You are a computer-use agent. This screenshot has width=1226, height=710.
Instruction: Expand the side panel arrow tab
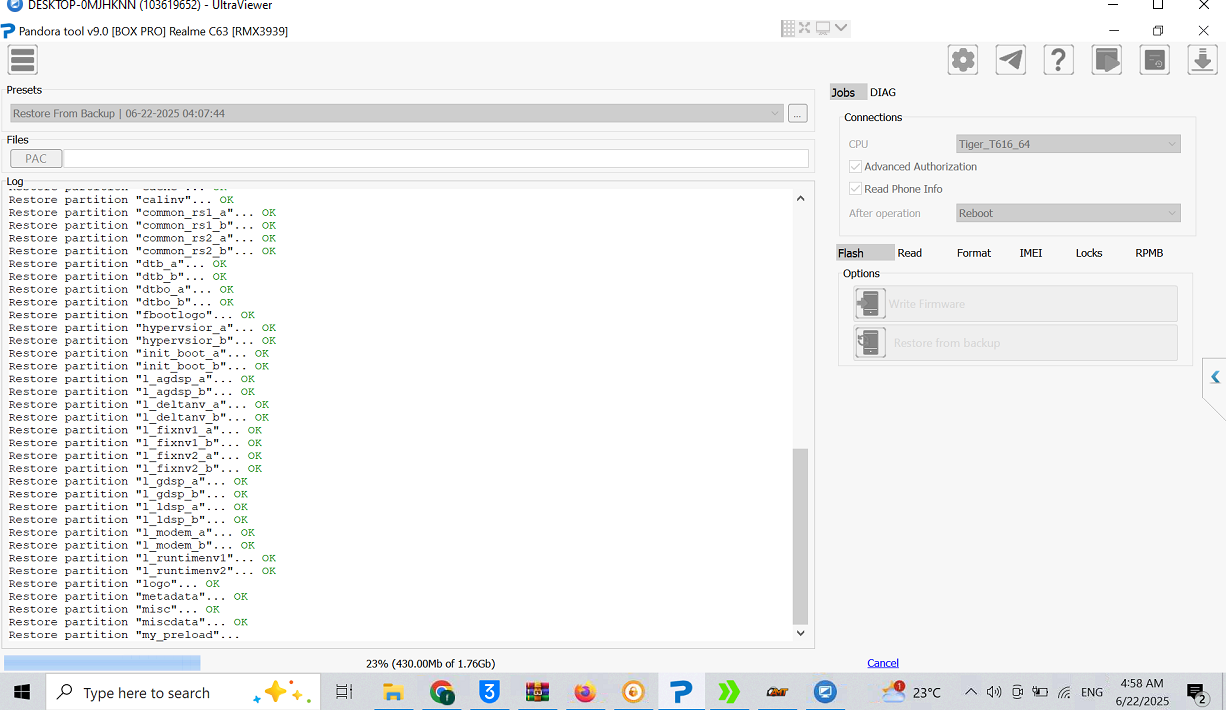point(1215,377)
